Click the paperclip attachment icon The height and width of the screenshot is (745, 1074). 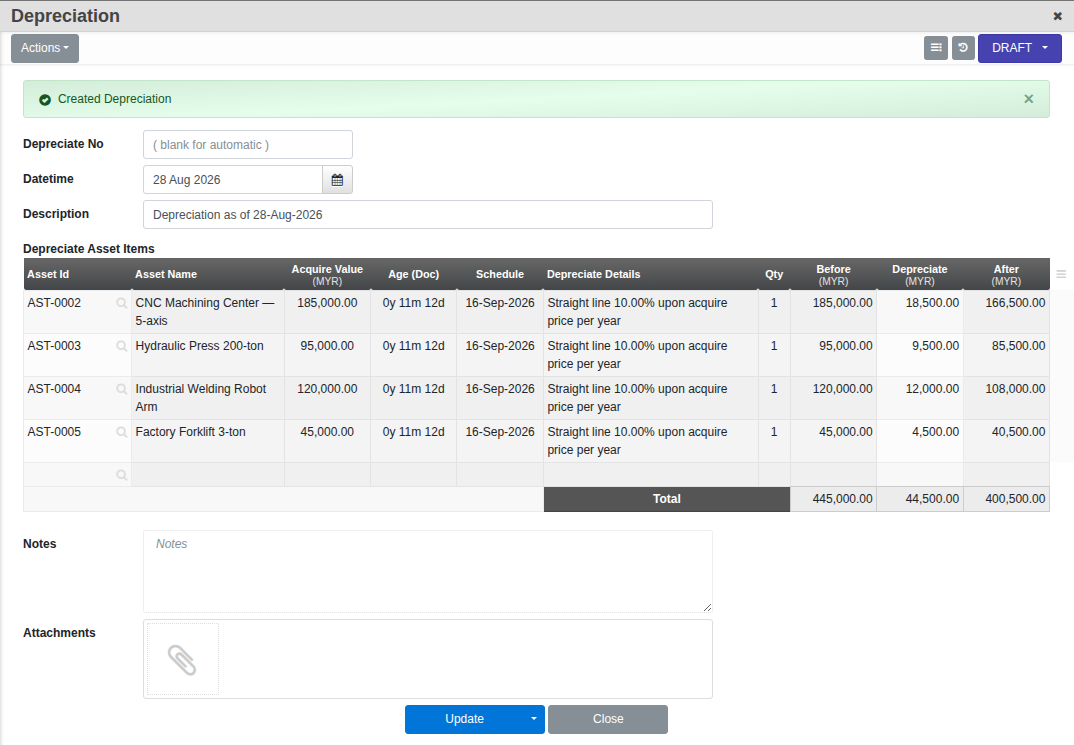(182, 659)
